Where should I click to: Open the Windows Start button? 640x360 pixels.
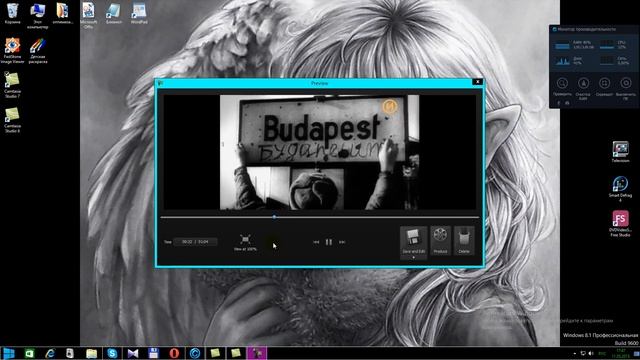(x=9, y=353)
